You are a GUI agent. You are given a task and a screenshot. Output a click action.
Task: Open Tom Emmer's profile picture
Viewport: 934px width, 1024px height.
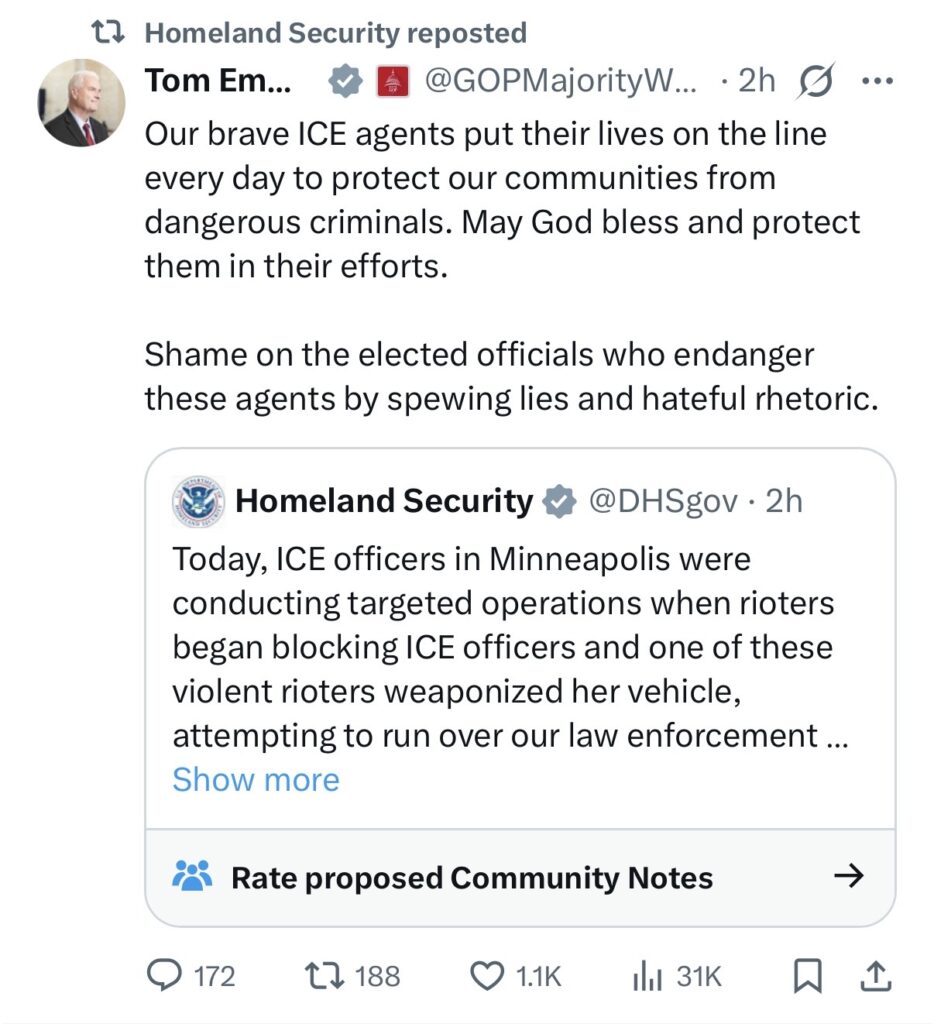82,103
